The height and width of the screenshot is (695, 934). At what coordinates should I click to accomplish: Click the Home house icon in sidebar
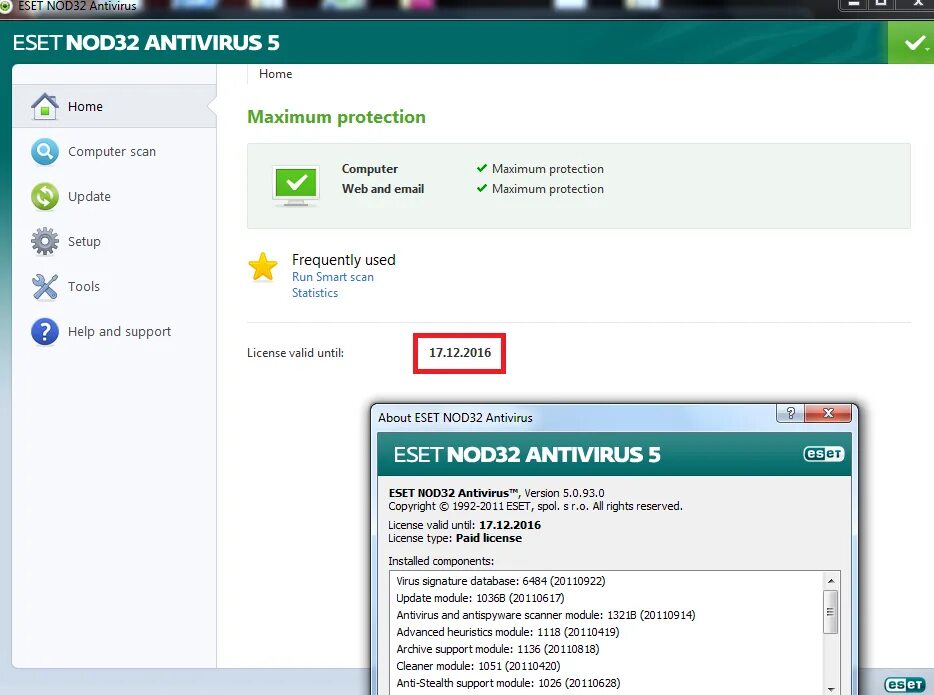pyautogui.click(x=45, y=107)
